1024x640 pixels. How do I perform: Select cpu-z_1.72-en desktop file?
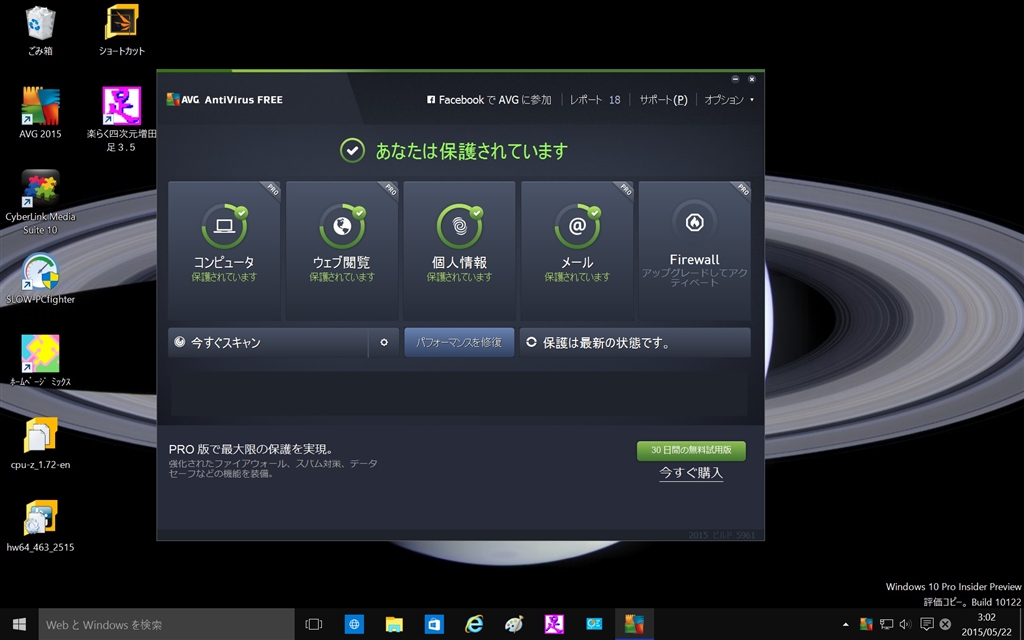[40, 443]
